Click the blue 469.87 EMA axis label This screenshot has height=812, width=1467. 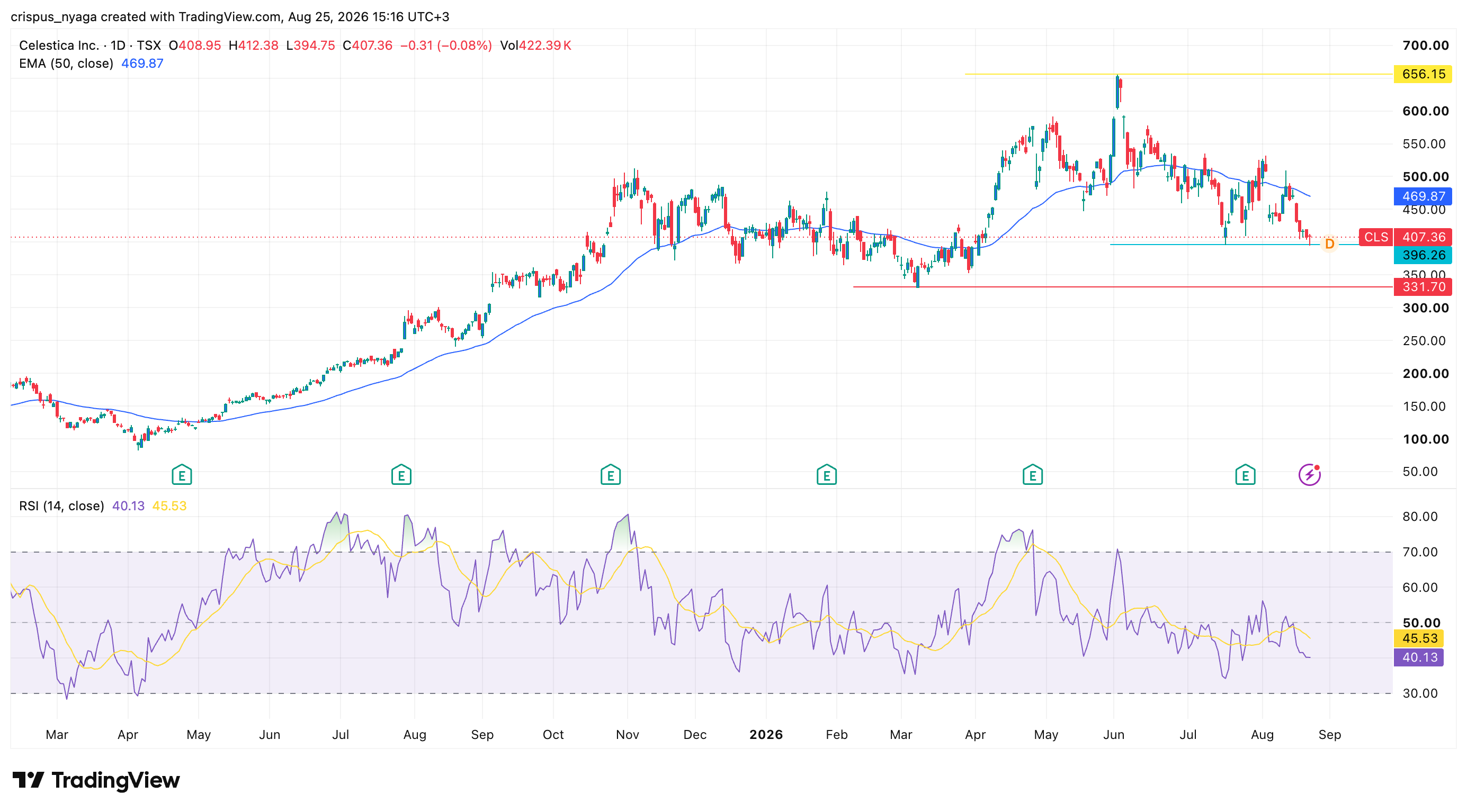click(x=1423, y=196)
